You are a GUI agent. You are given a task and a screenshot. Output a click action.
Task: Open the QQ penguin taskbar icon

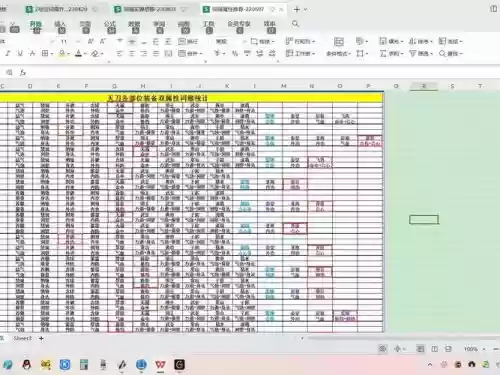27,364
